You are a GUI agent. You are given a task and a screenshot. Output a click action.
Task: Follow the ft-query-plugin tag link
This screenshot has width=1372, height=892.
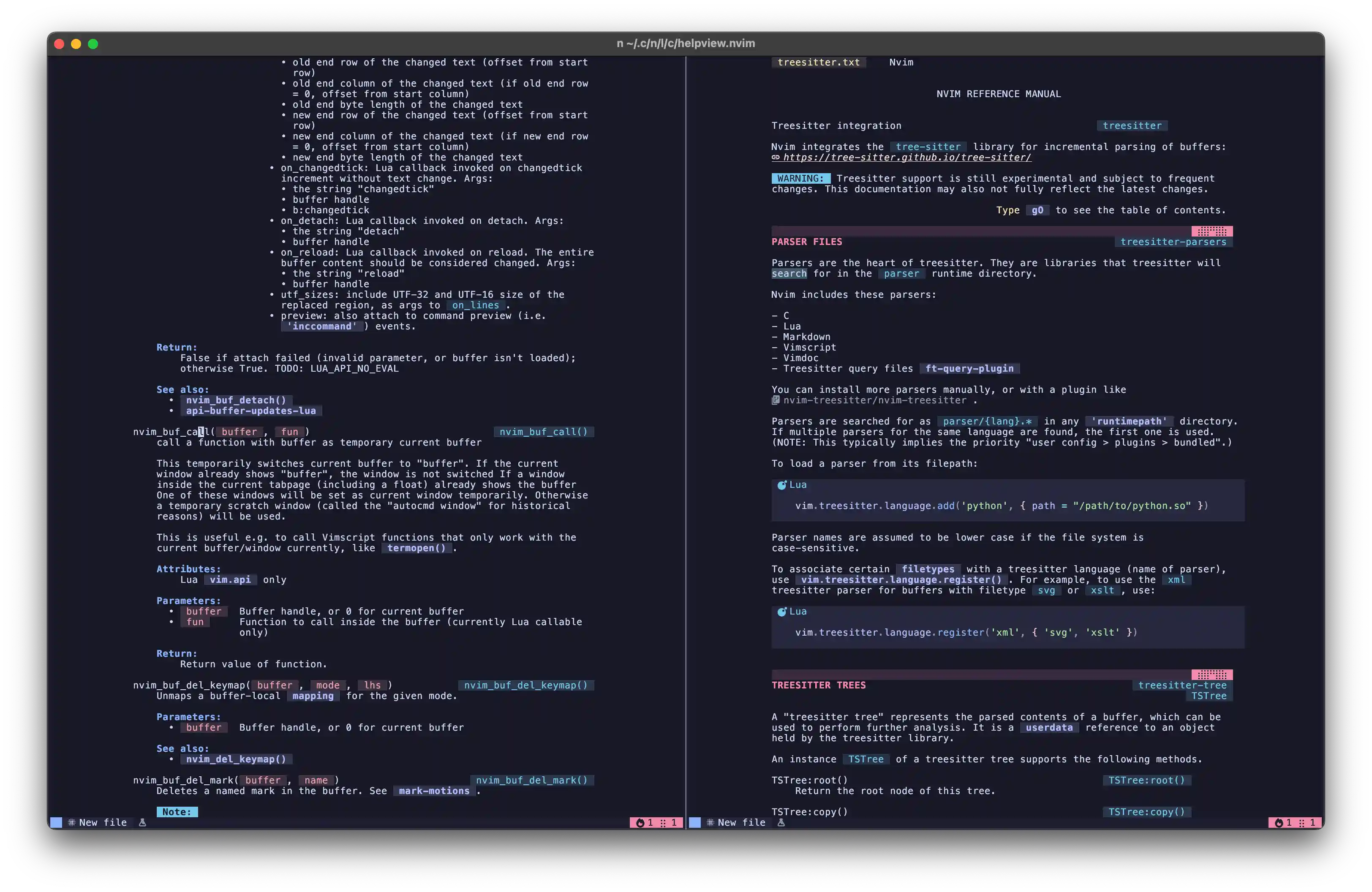969,368
